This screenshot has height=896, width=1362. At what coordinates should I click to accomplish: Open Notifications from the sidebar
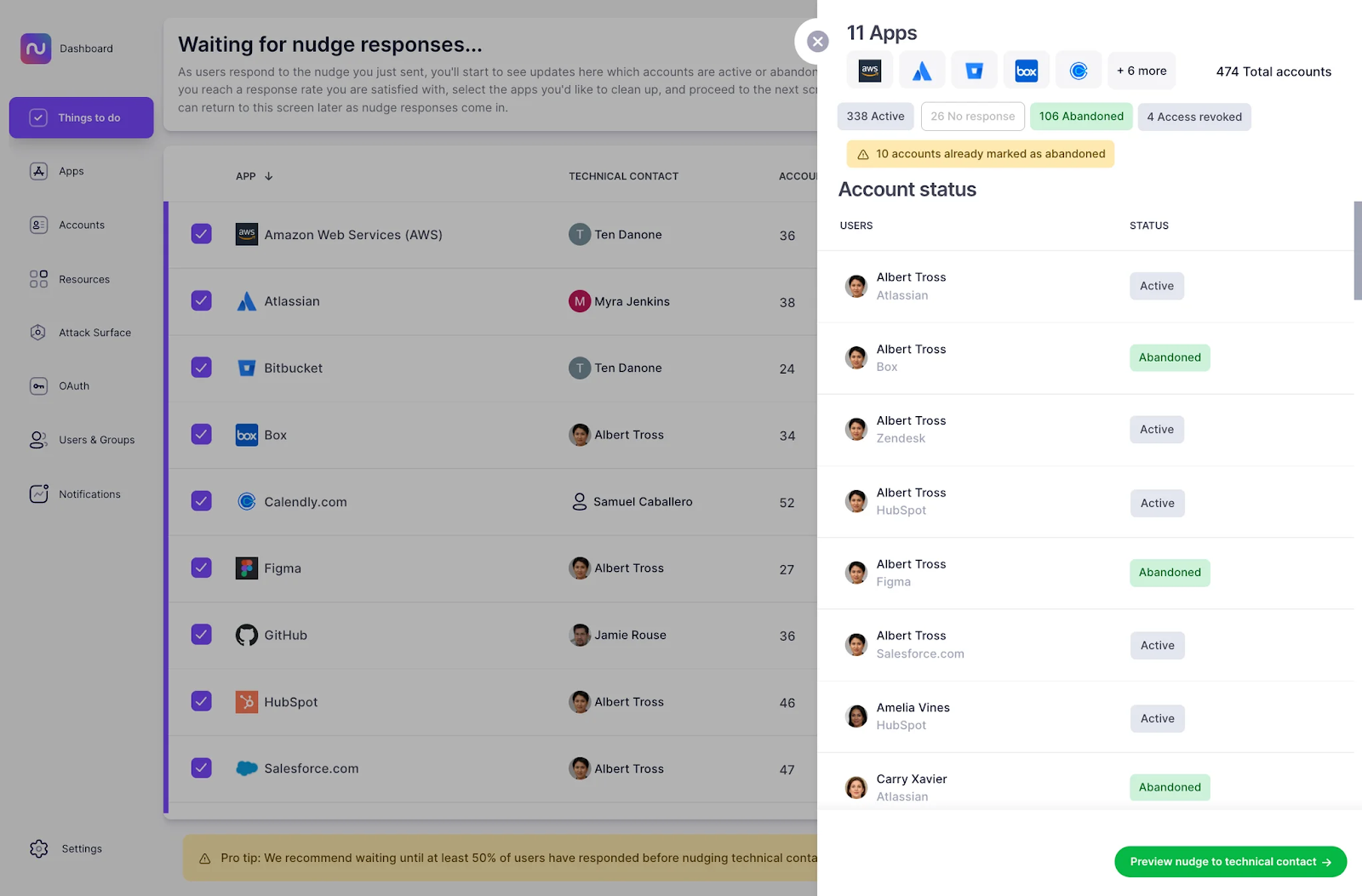coord(89,494)
